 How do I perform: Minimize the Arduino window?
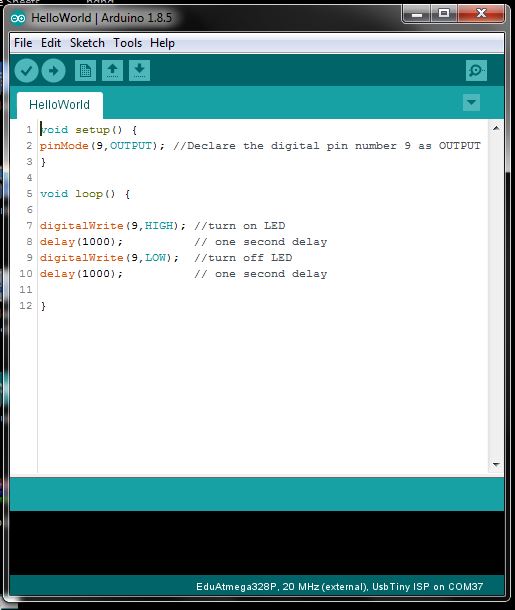[x=417, y=14]
